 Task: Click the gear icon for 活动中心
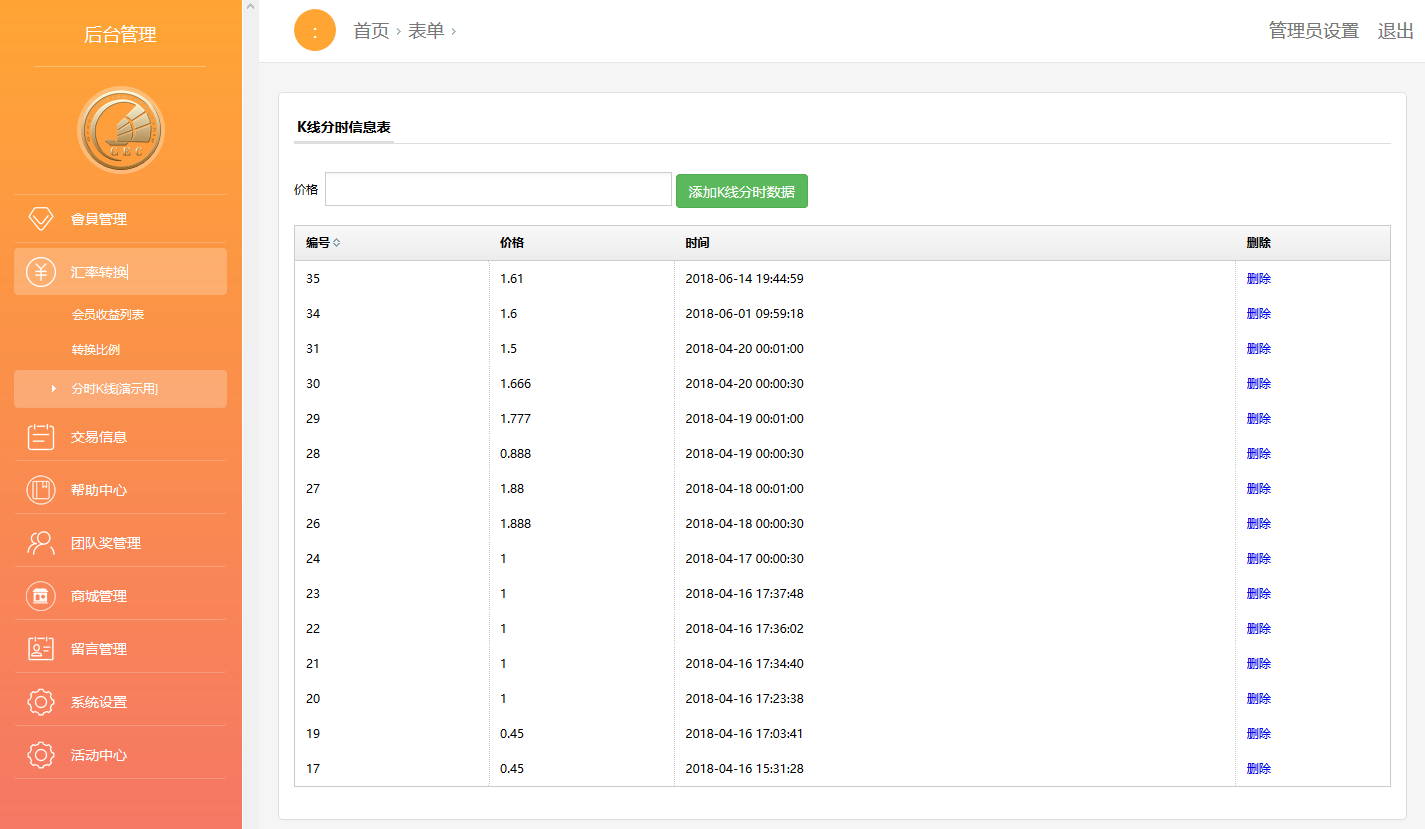pos(41,755)
